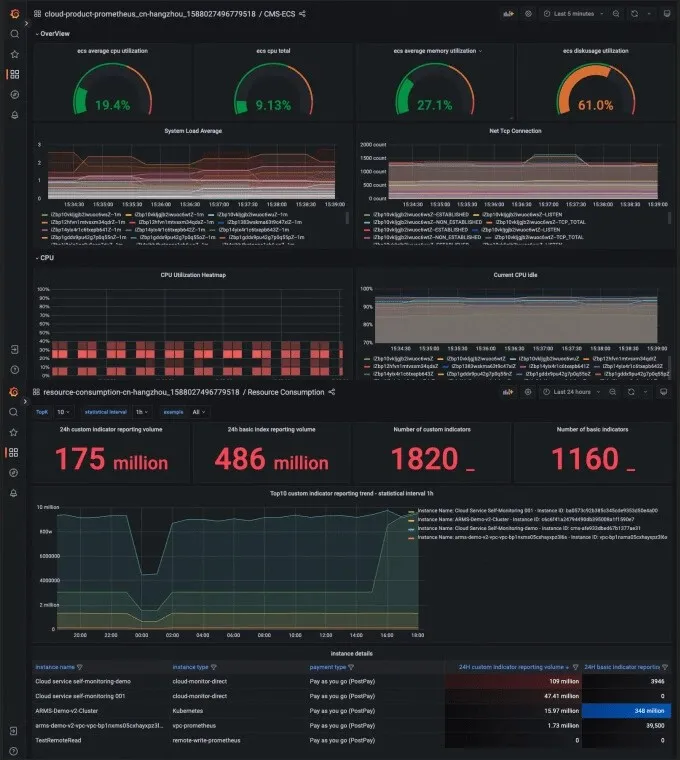Open Last 24 hours time picker

coord(572,392)
